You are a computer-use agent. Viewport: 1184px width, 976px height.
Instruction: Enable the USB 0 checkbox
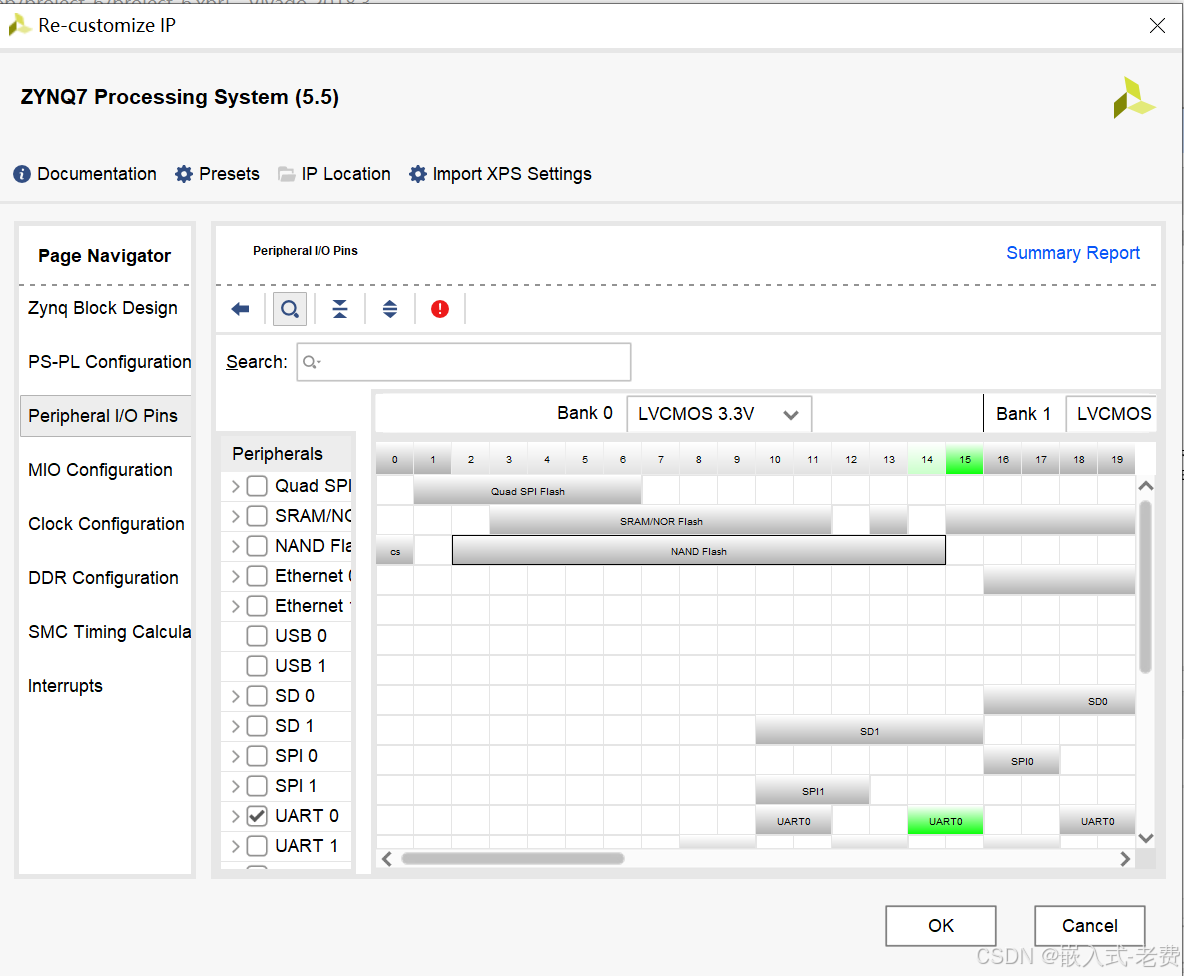(257, 636)
